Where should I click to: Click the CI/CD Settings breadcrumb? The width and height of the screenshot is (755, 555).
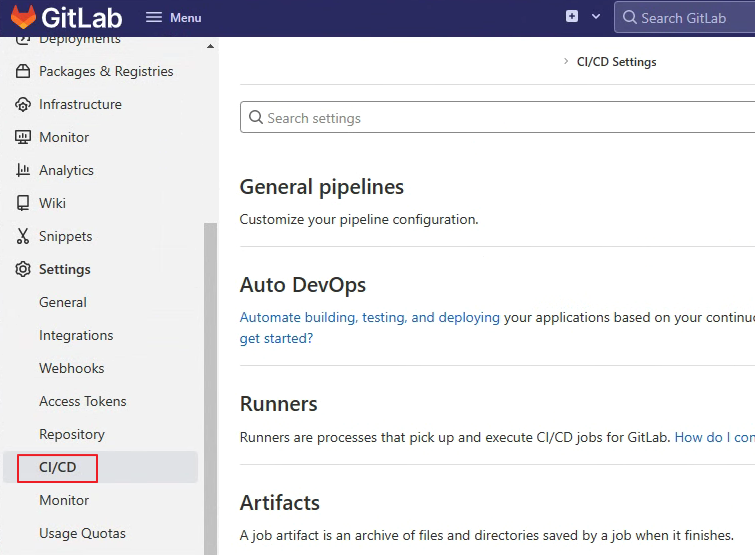click(616, 62)
